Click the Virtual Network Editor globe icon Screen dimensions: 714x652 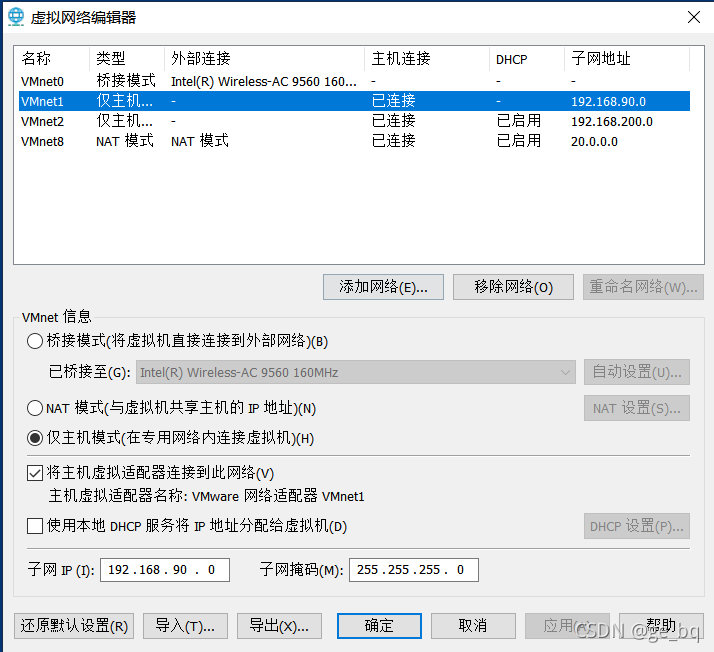pos(16,17)
